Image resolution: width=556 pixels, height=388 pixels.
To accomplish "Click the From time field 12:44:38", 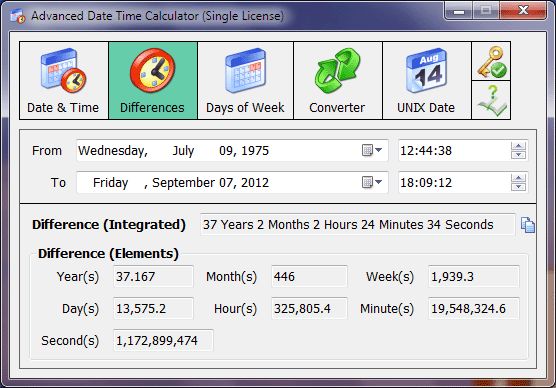I will click(454, 150).
